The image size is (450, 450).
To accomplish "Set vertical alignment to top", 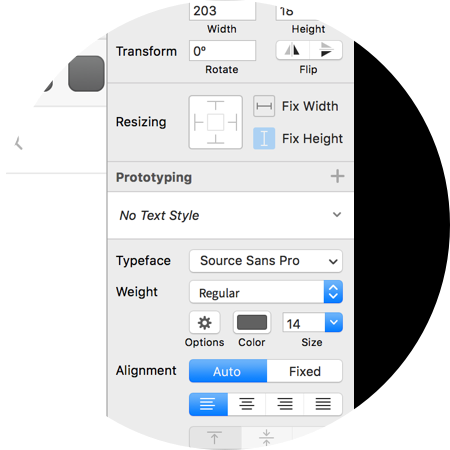I will (x=215, y=437).
